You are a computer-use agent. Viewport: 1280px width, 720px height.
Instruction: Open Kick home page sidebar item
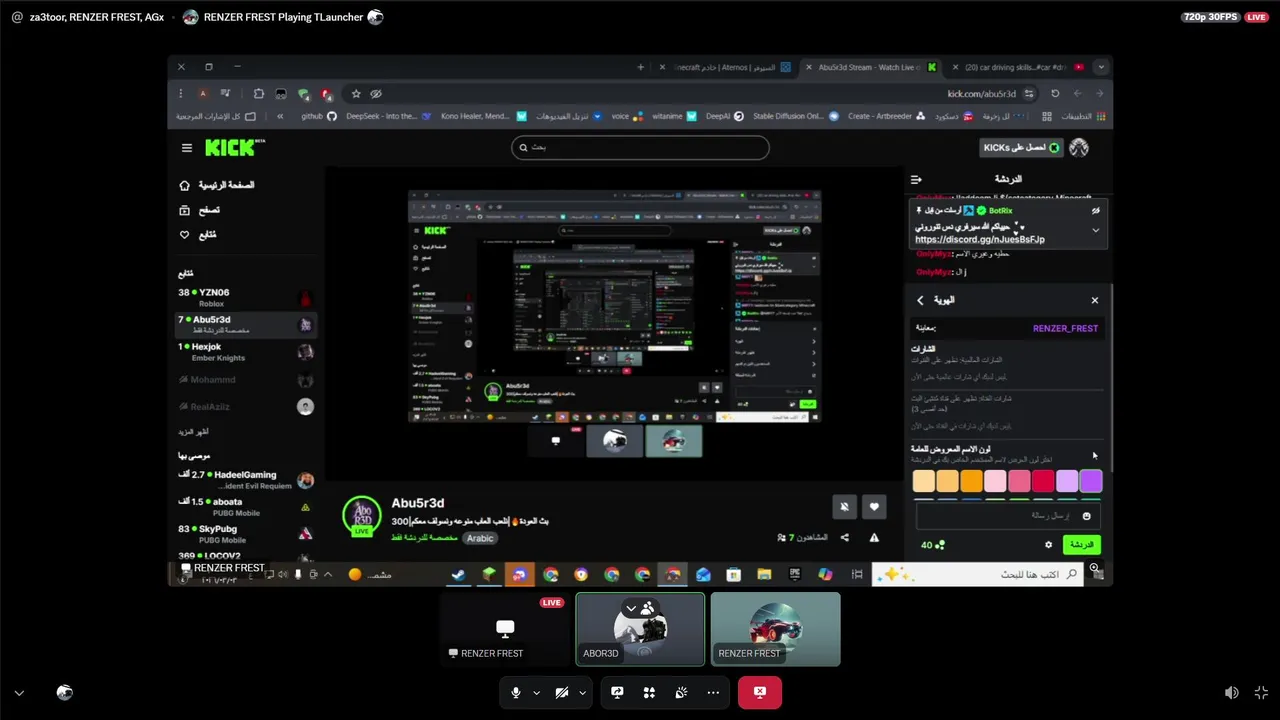coord(217,185)
